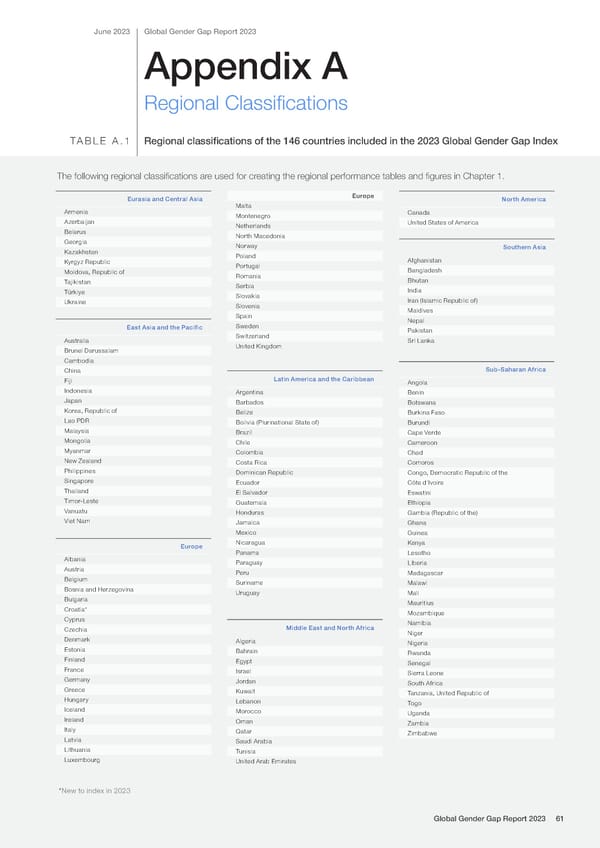The image size is (600, 848).
Task: Click the June 2023 date in header
Action: pos(111,32)
